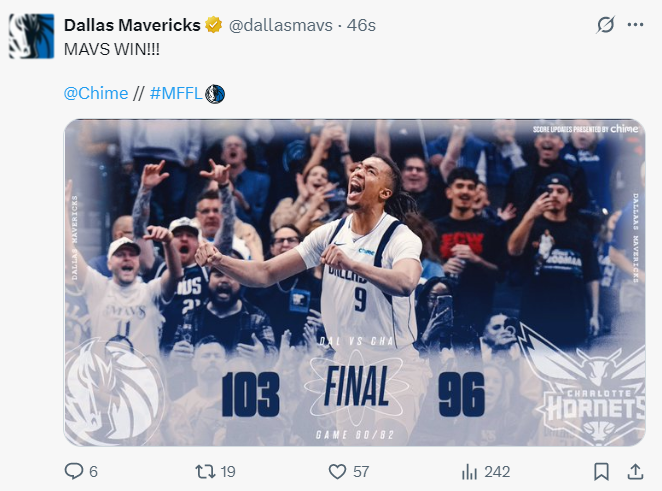The image size is (662, 491).
Task: Open the reply comment icon
Action: point(74,471)
